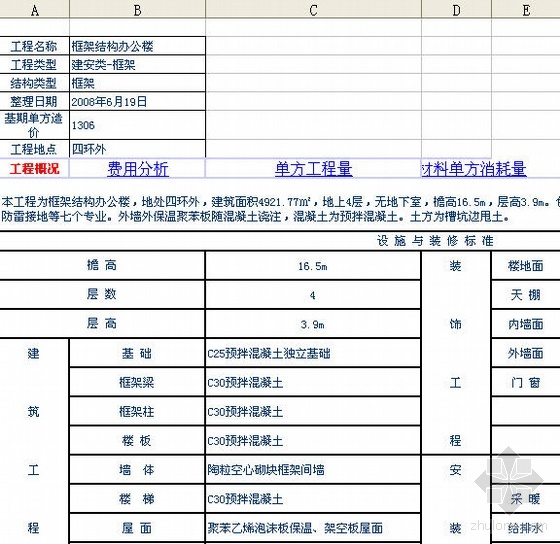Viewport: 560px width, 544px height.
Task: Select column A header
Action: [x=34, y=10]
